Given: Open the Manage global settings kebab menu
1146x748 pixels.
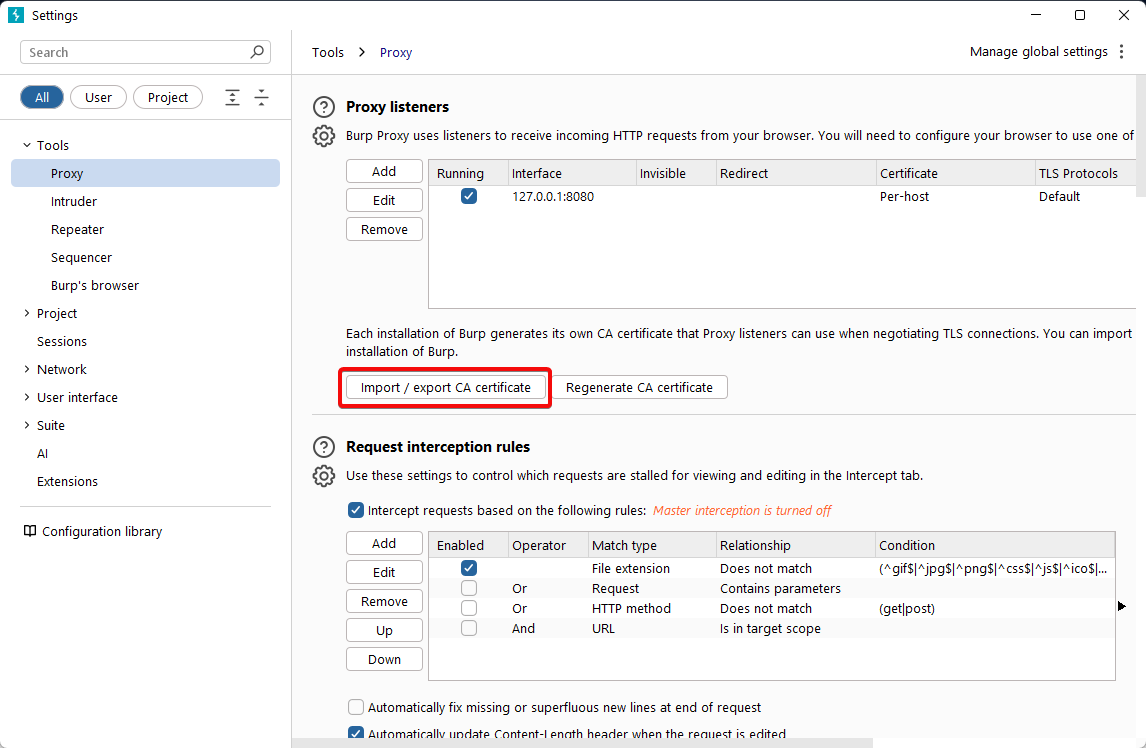Looking at the screenshot, I should [x=1122, y=52].
